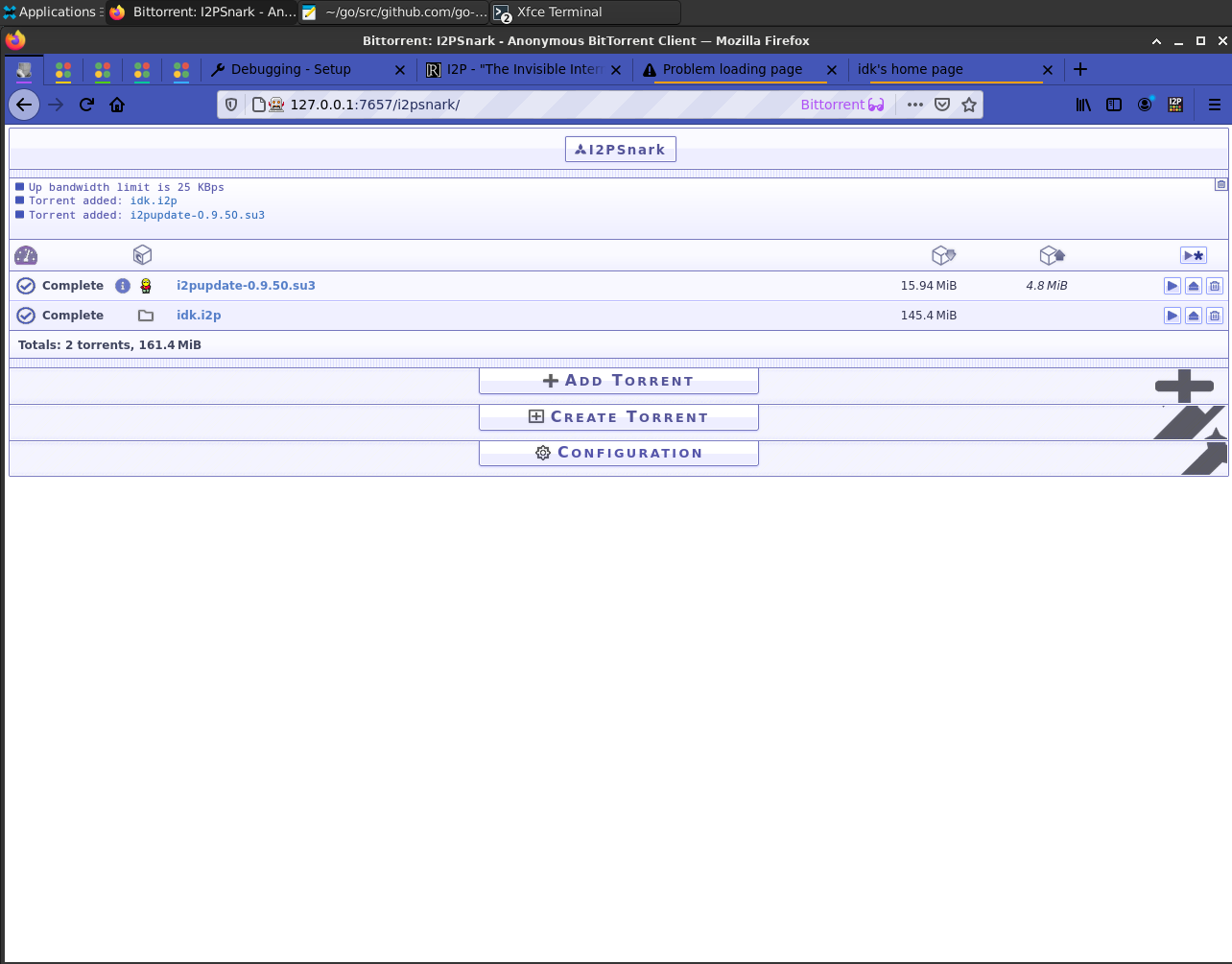Clear the messages log with trash icon
This screenshot has width=1232, height=964.
click(x=1220, y=184)
